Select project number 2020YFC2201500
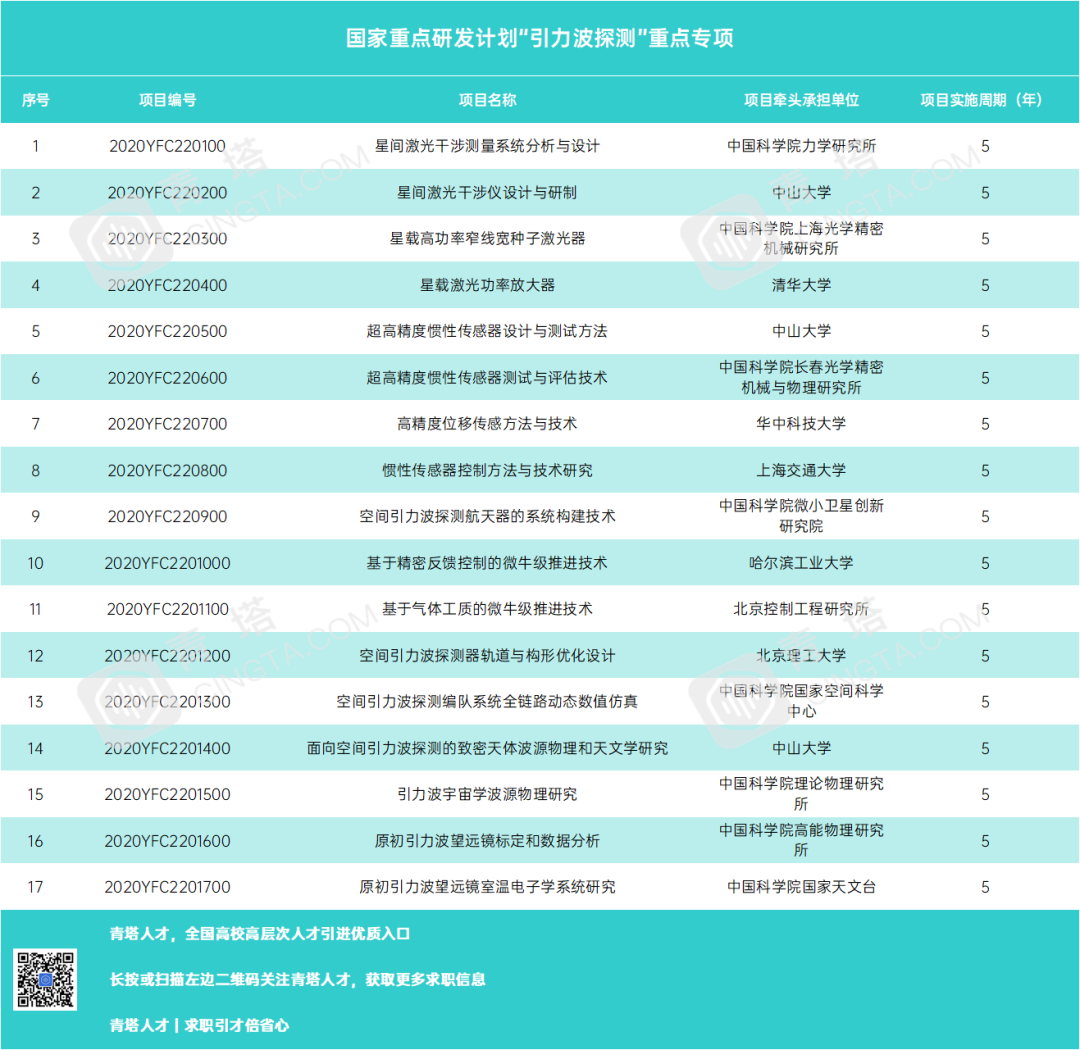1080x1050 pixels. (x=167, y=794)
